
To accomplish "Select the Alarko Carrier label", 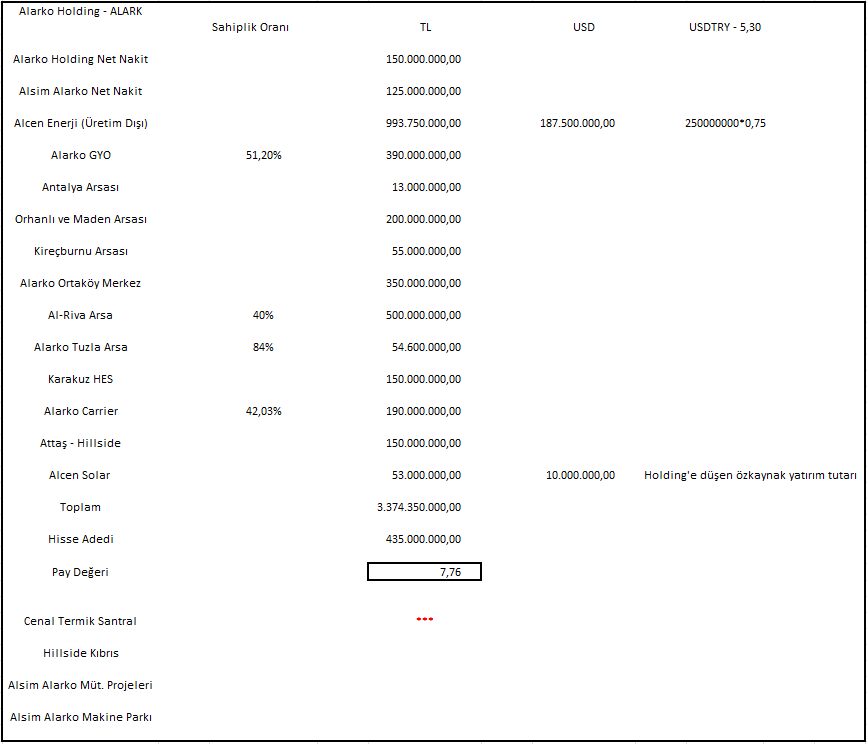I will point(81,412).
